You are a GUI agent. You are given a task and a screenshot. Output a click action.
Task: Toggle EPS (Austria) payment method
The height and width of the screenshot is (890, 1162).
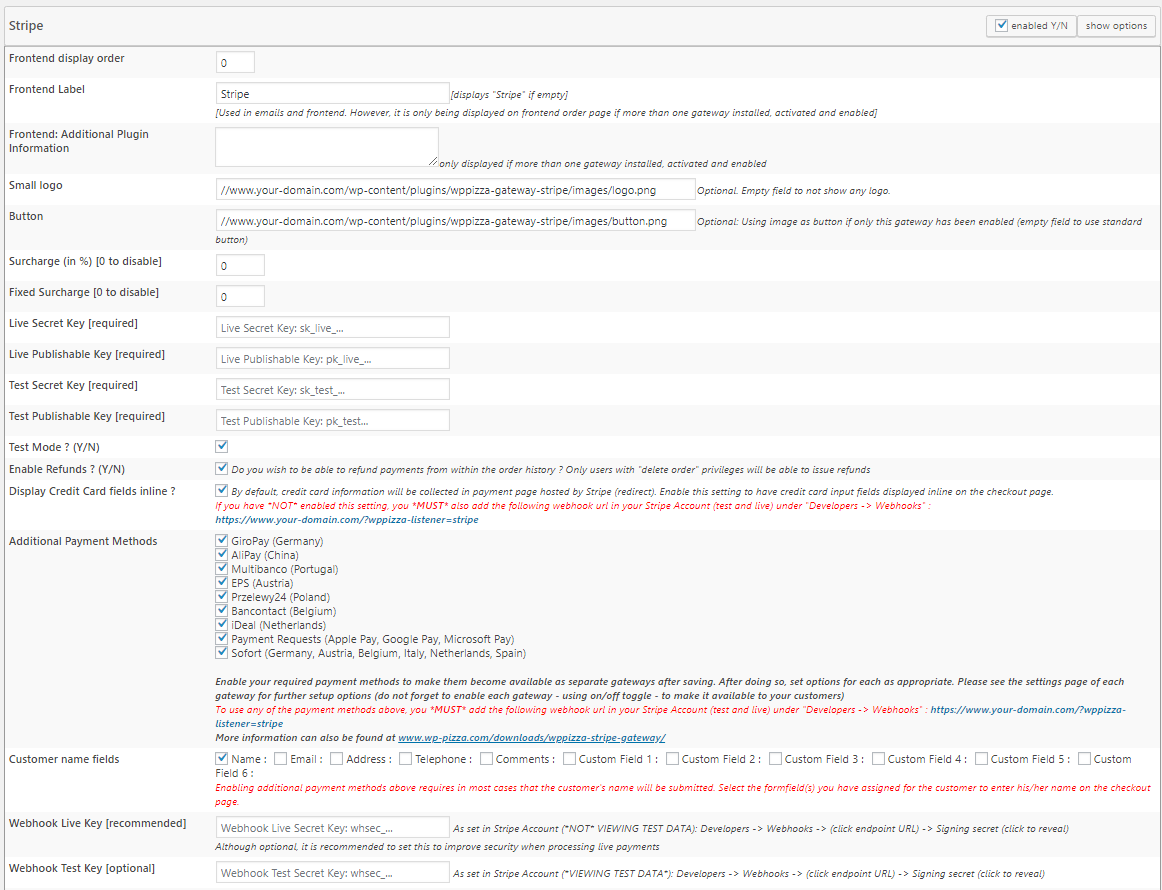click(x=222, y=582)
